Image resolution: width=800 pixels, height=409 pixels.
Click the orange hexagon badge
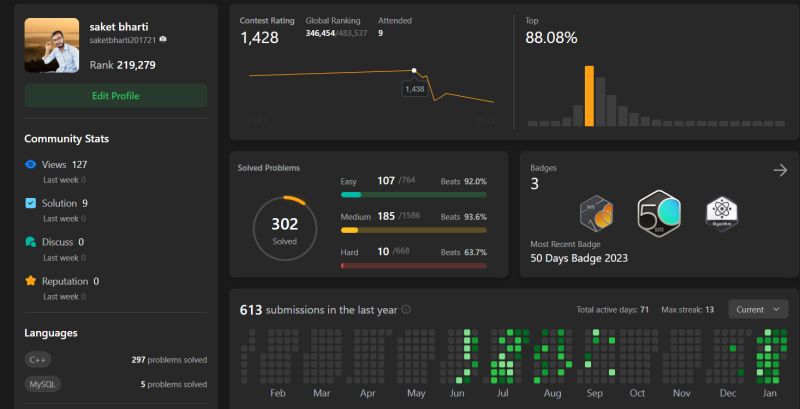coord(596,214)
